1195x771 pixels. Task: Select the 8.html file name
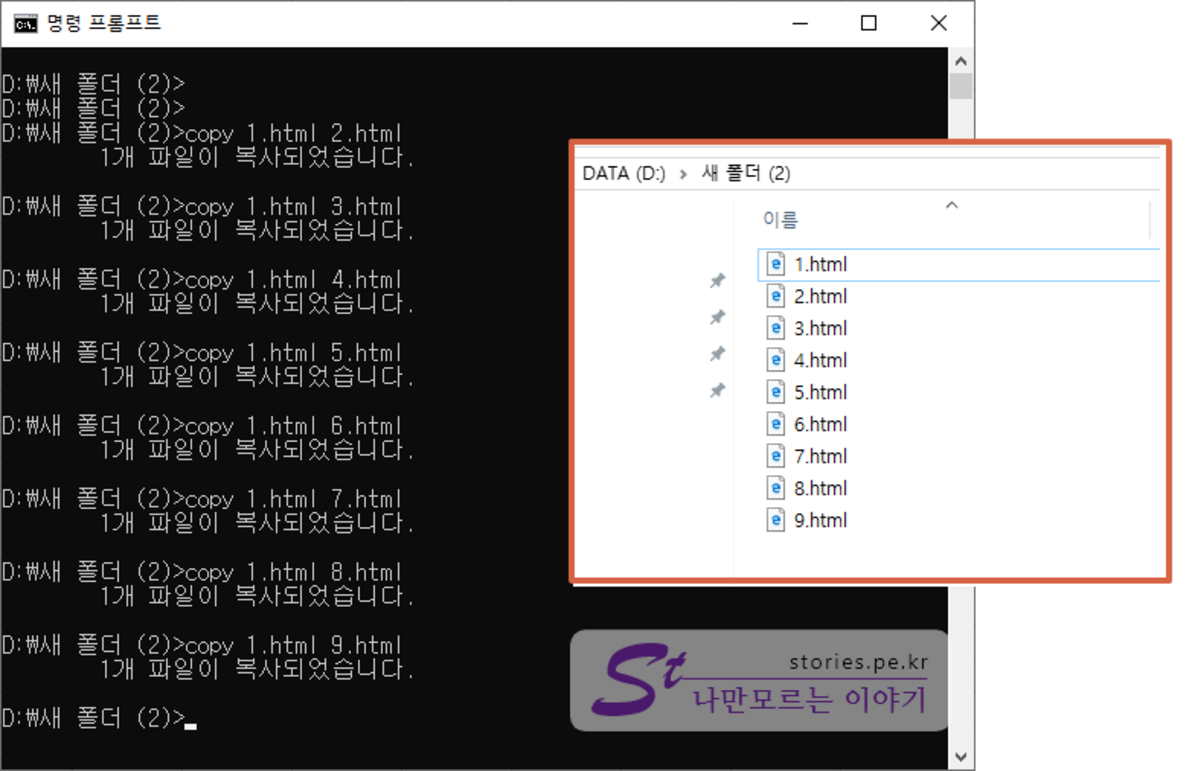[820, 488]
